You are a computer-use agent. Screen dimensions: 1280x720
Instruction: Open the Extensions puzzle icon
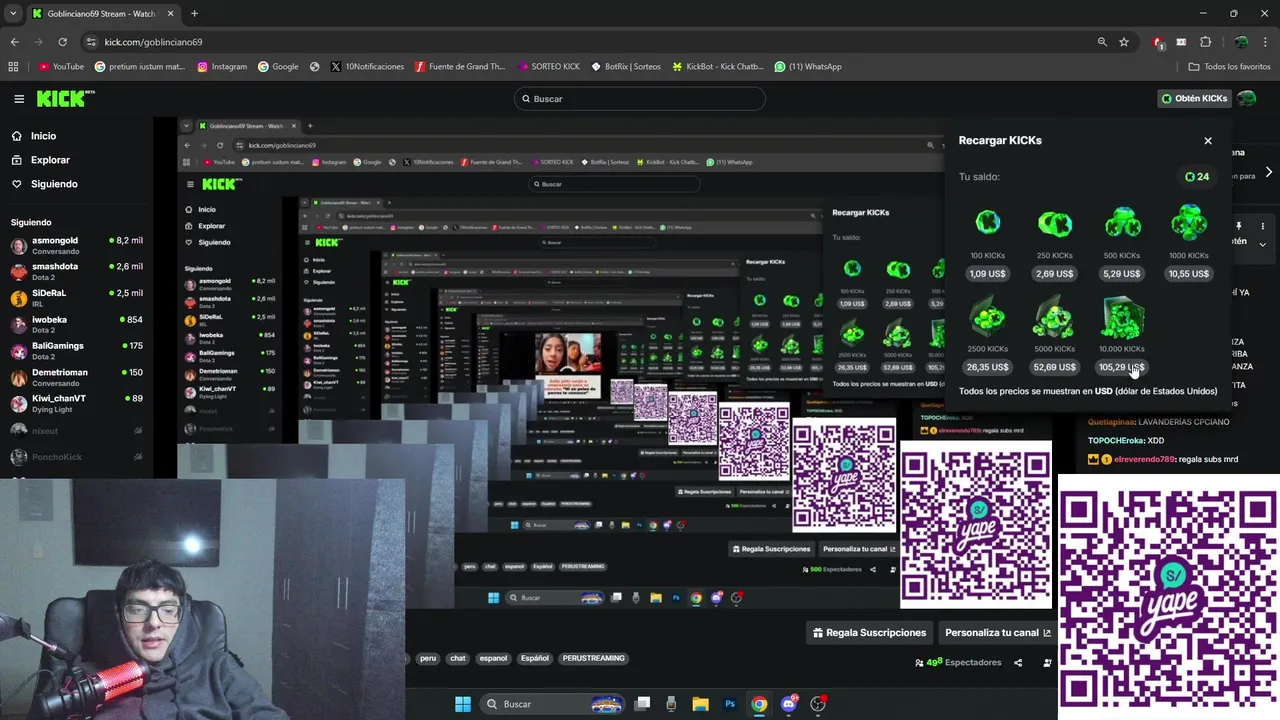[x=1205, y=42]
